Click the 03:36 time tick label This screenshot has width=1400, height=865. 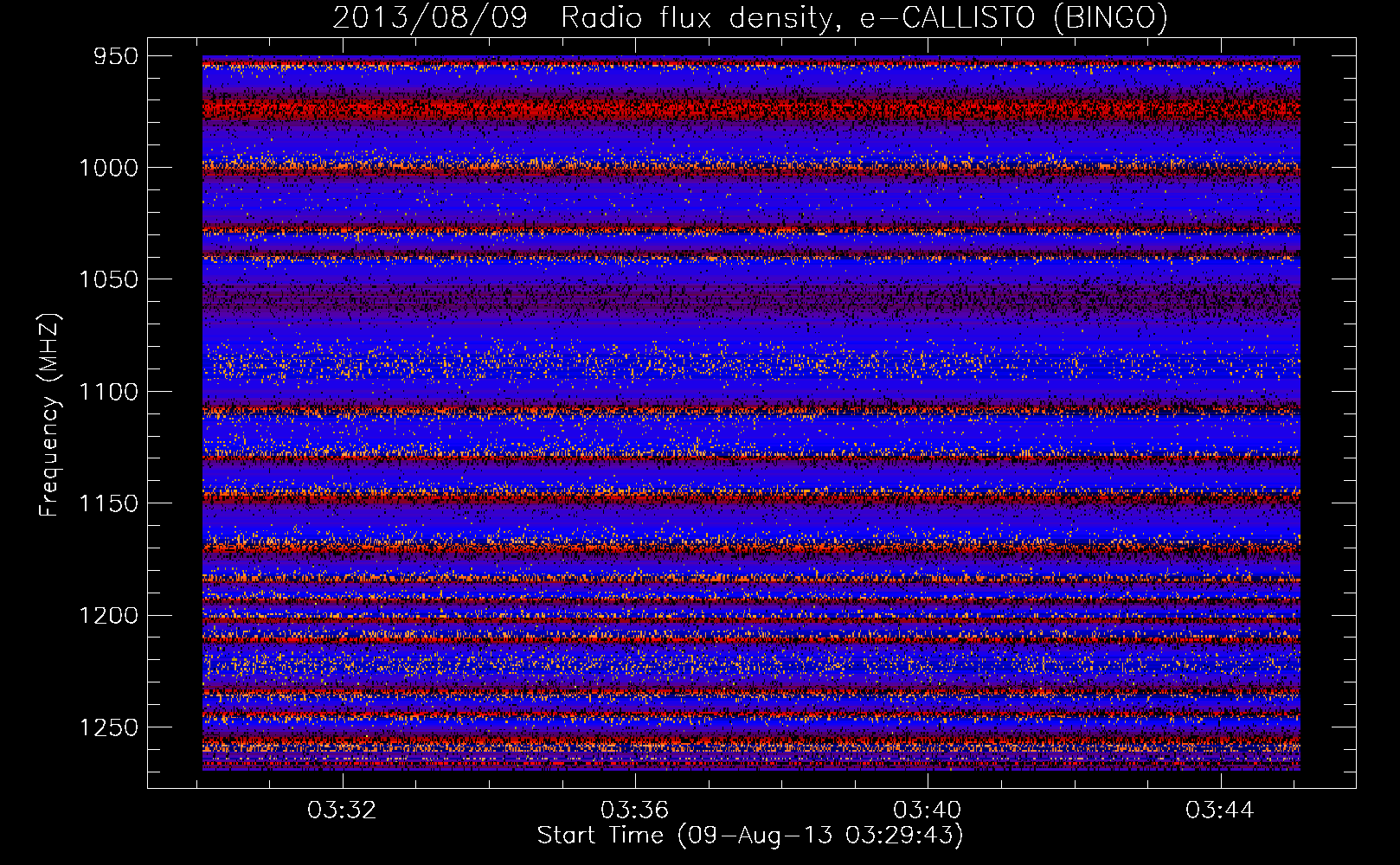click(635, 811)
